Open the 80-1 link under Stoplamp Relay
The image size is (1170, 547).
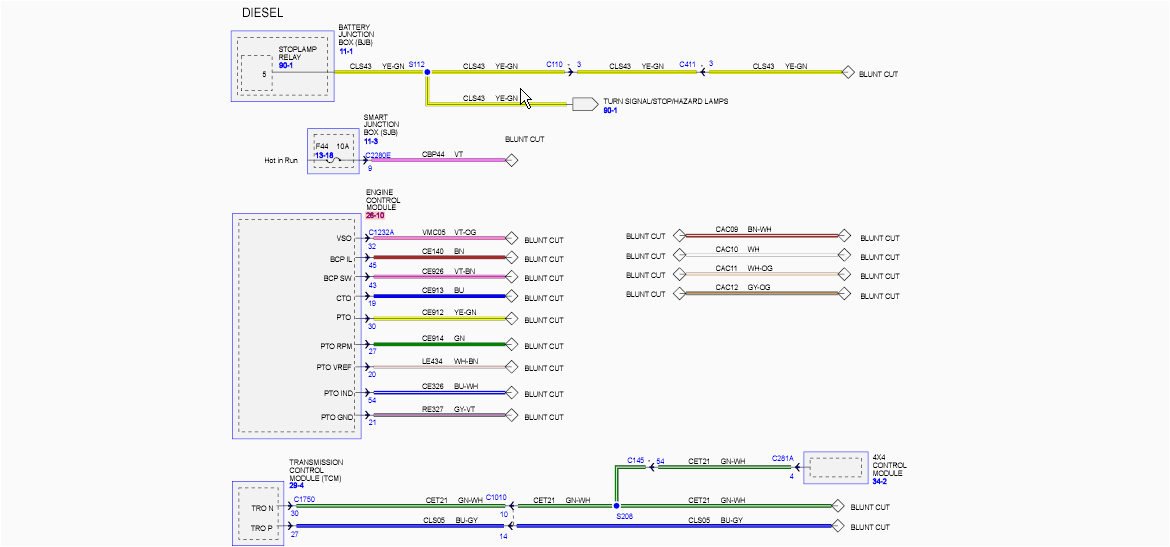point(286,66)
